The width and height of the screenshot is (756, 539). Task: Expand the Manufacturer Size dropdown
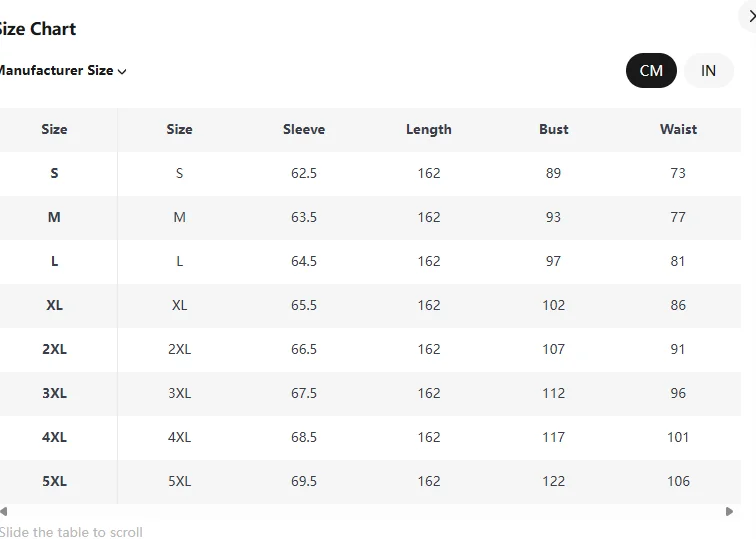click(x=62, y=70)
